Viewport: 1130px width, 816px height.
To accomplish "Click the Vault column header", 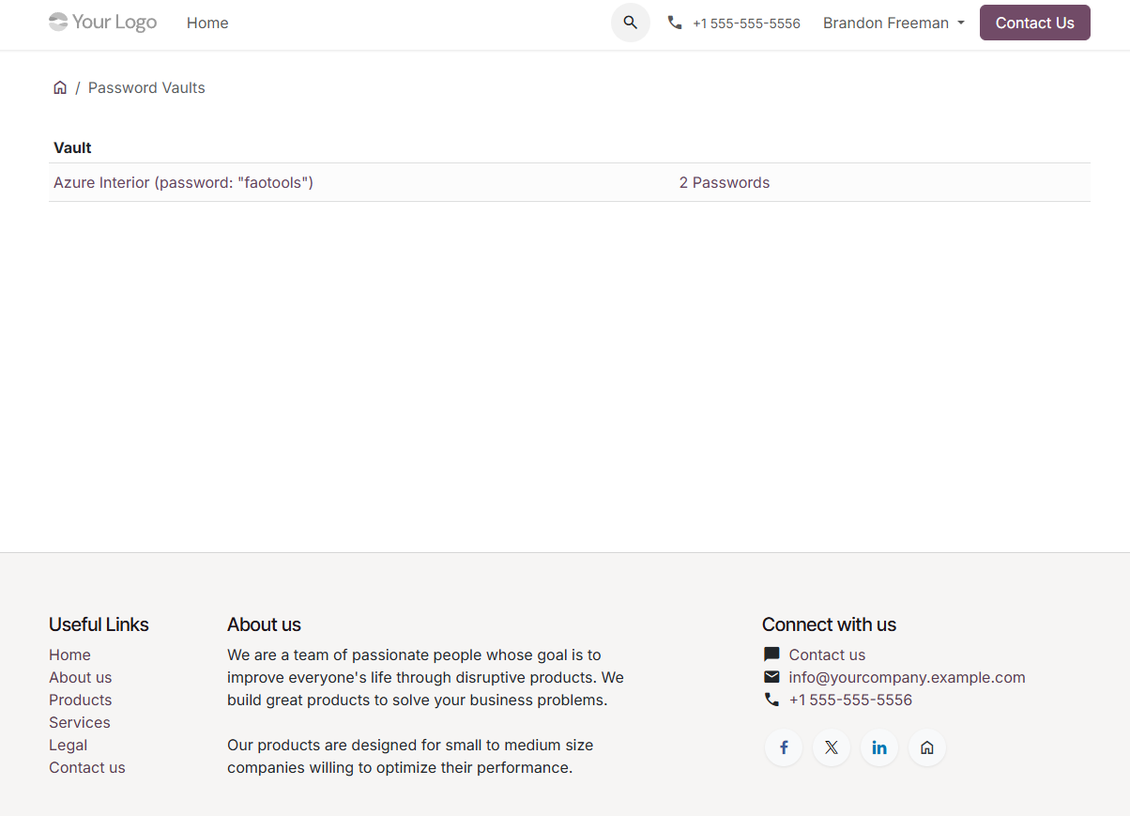I will [72, 148].
